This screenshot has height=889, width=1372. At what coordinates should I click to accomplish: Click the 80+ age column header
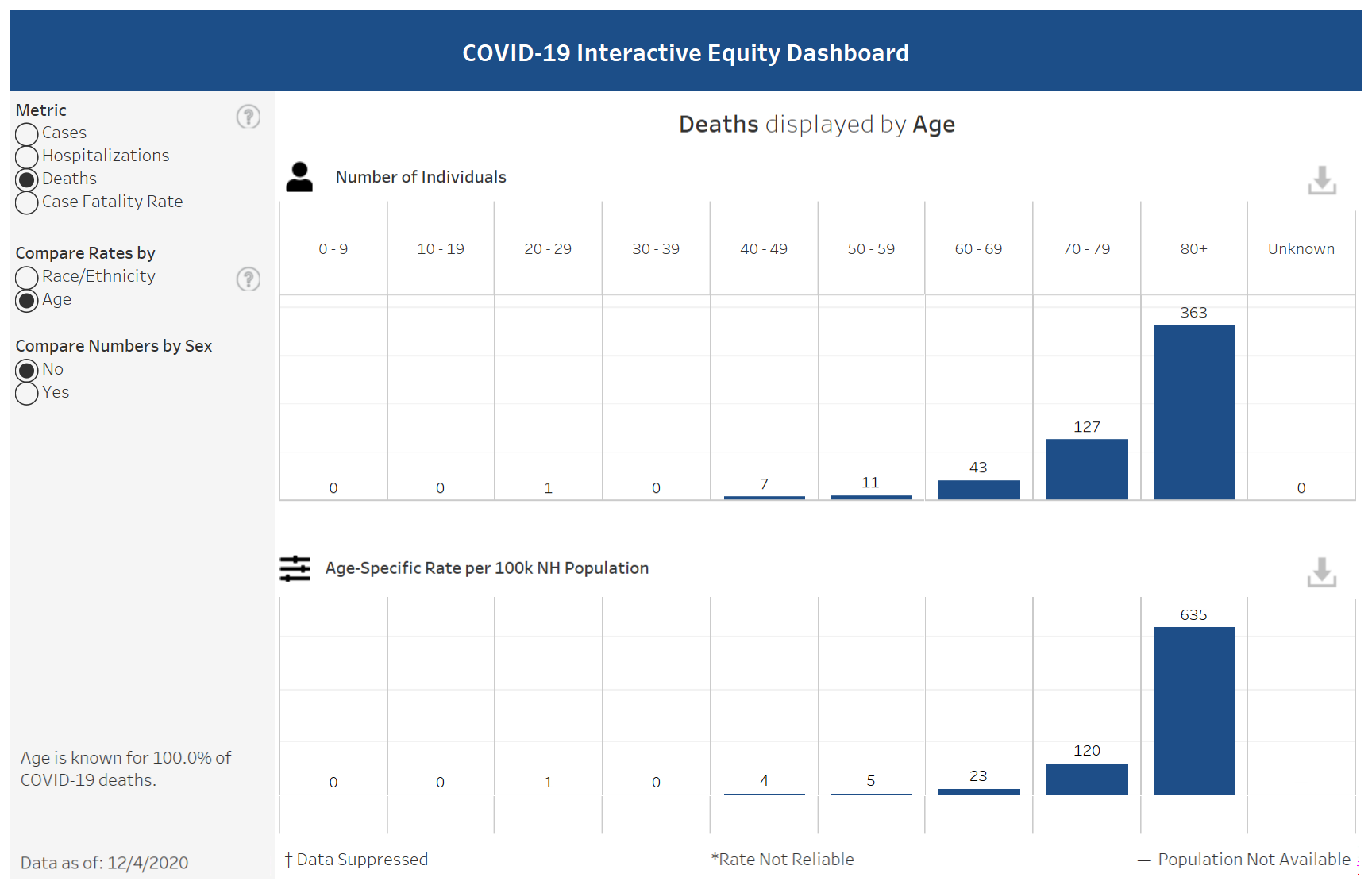coord(1193,249)
